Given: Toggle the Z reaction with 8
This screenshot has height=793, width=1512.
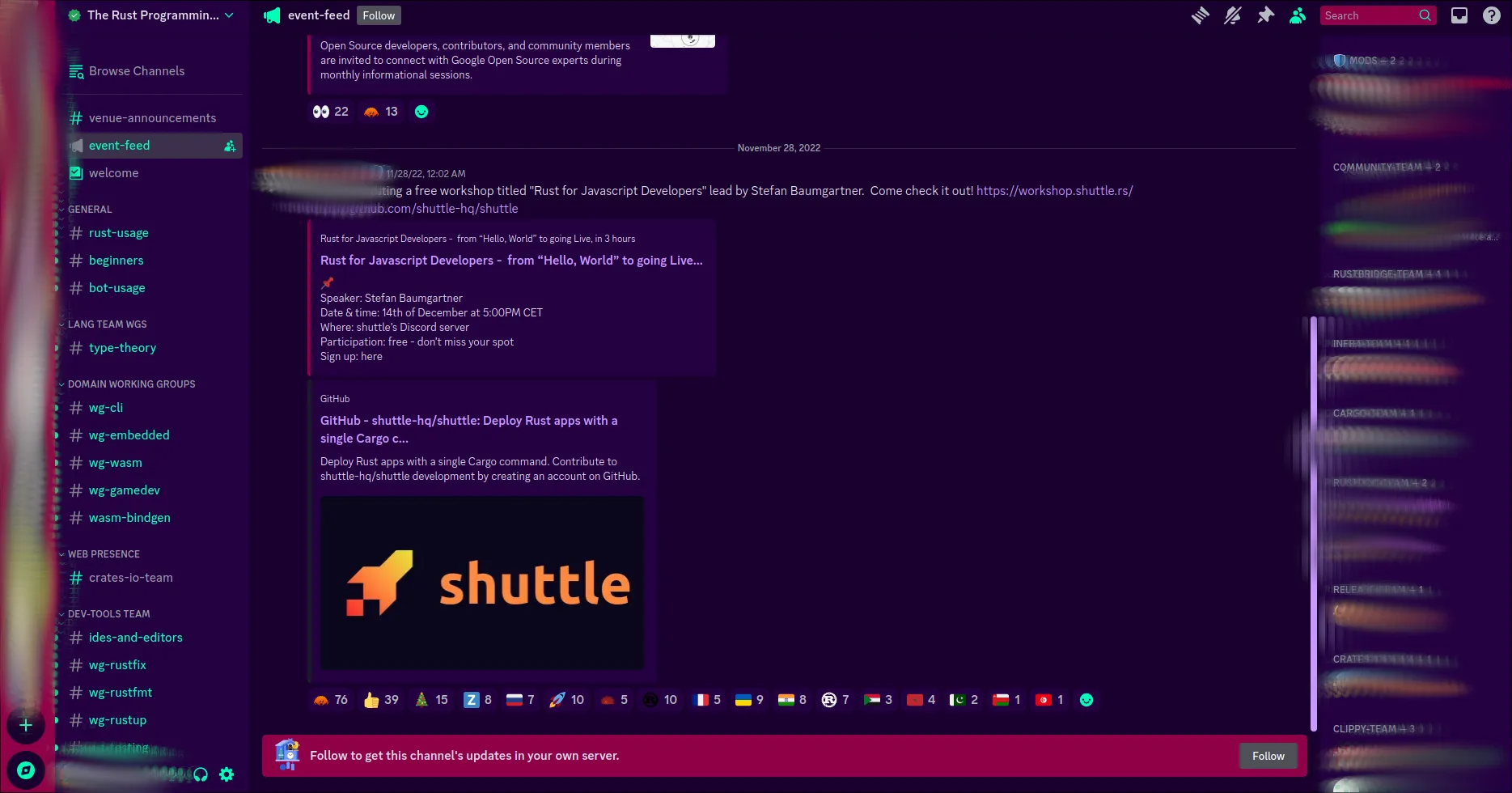Looking at the screenshot, I should point(478,700).
